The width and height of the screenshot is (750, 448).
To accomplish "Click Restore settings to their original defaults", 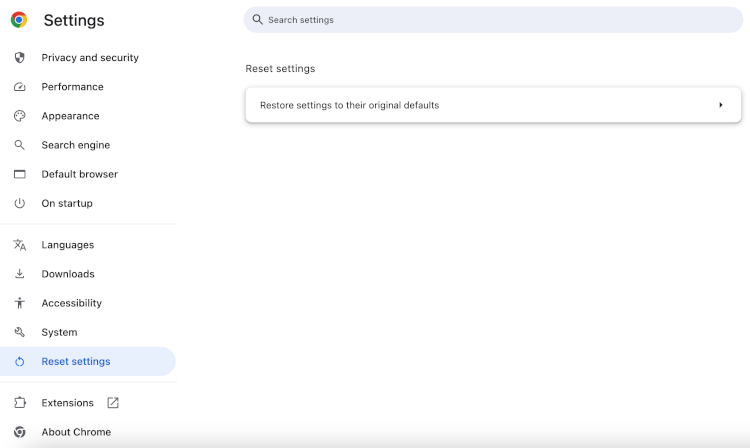I will (493, 105).
